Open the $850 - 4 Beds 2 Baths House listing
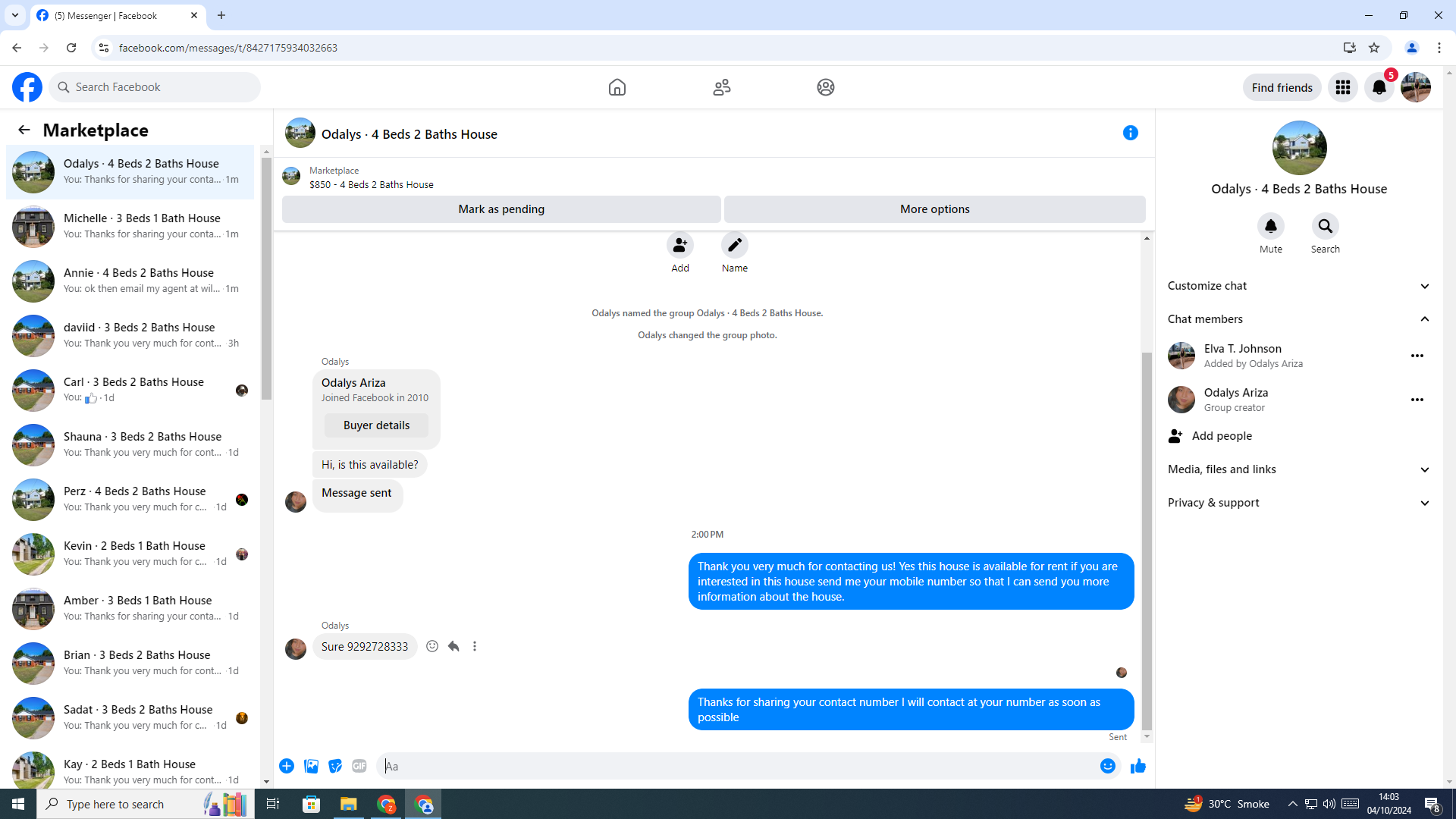Viewport: 1456px width, 819px height. pos(372,184)
